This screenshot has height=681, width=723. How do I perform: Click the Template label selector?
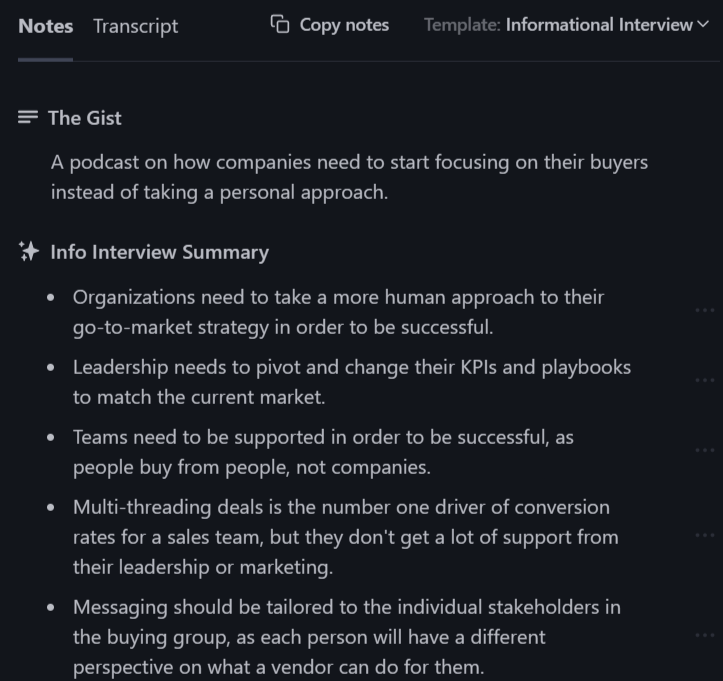coord(462,25)
